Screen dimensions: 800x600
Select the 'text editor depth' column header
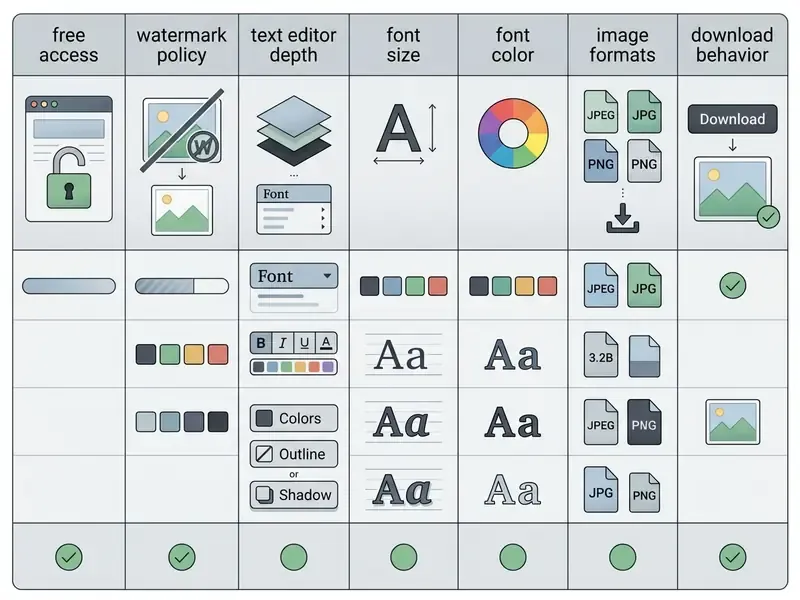point(294,45)
